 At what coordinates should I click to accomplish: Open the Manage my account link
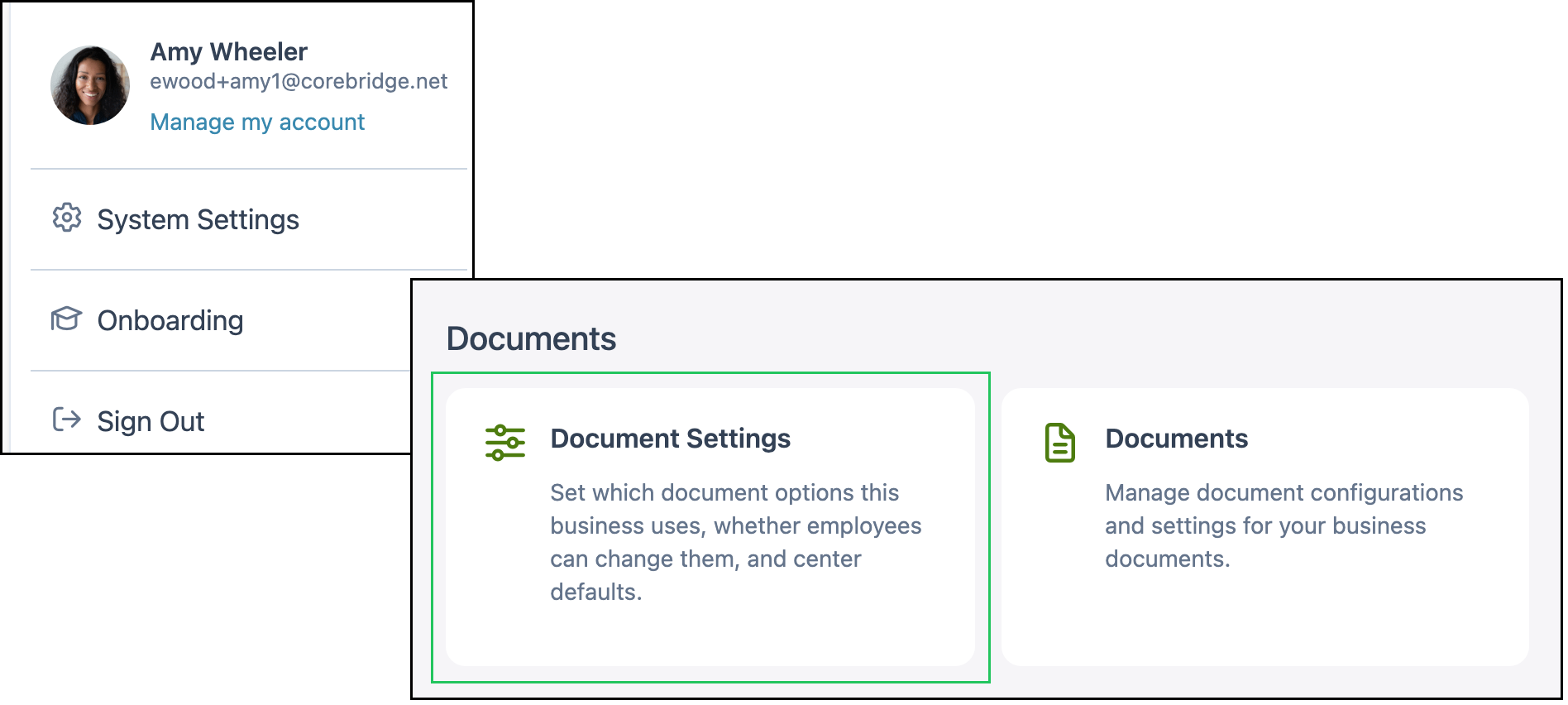[257, 122]
